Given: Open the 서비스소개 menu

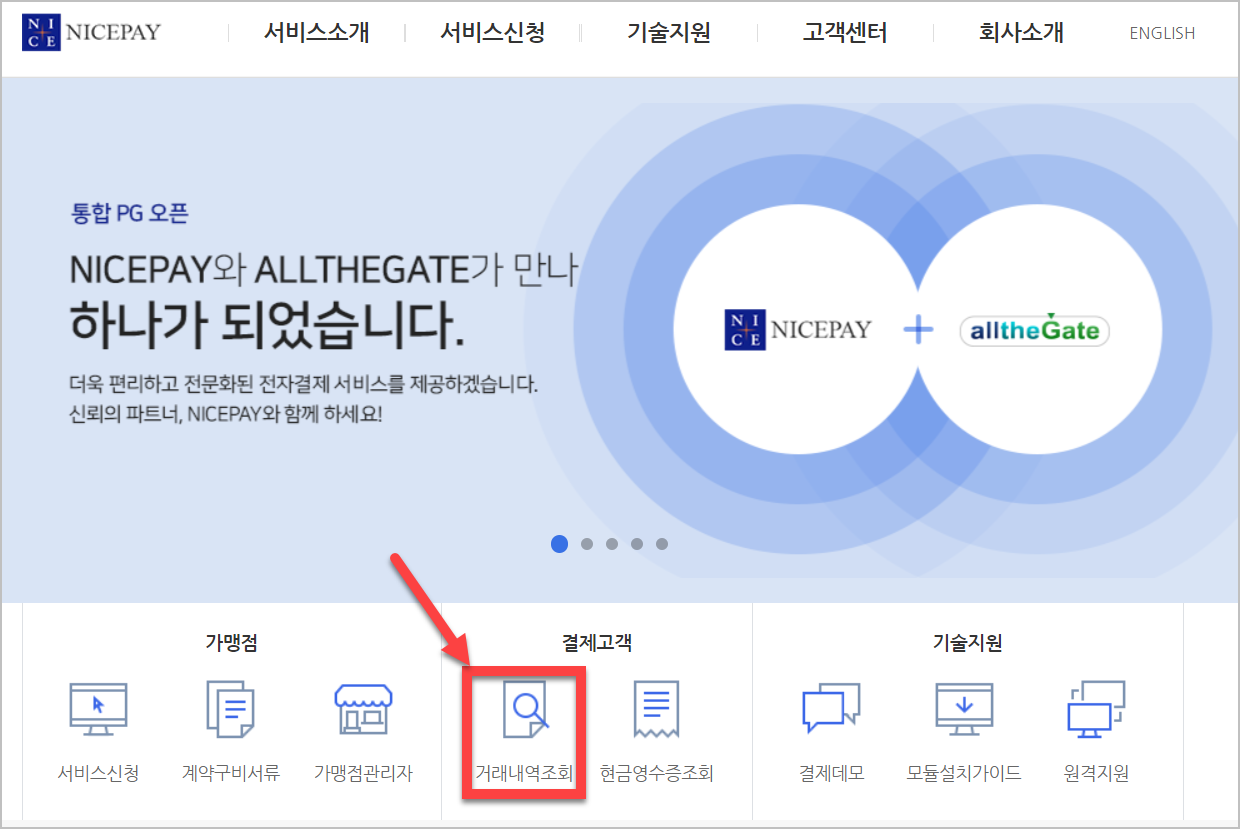Looking at the screenshot, I should pyautogui.click(x=317, y=32).
